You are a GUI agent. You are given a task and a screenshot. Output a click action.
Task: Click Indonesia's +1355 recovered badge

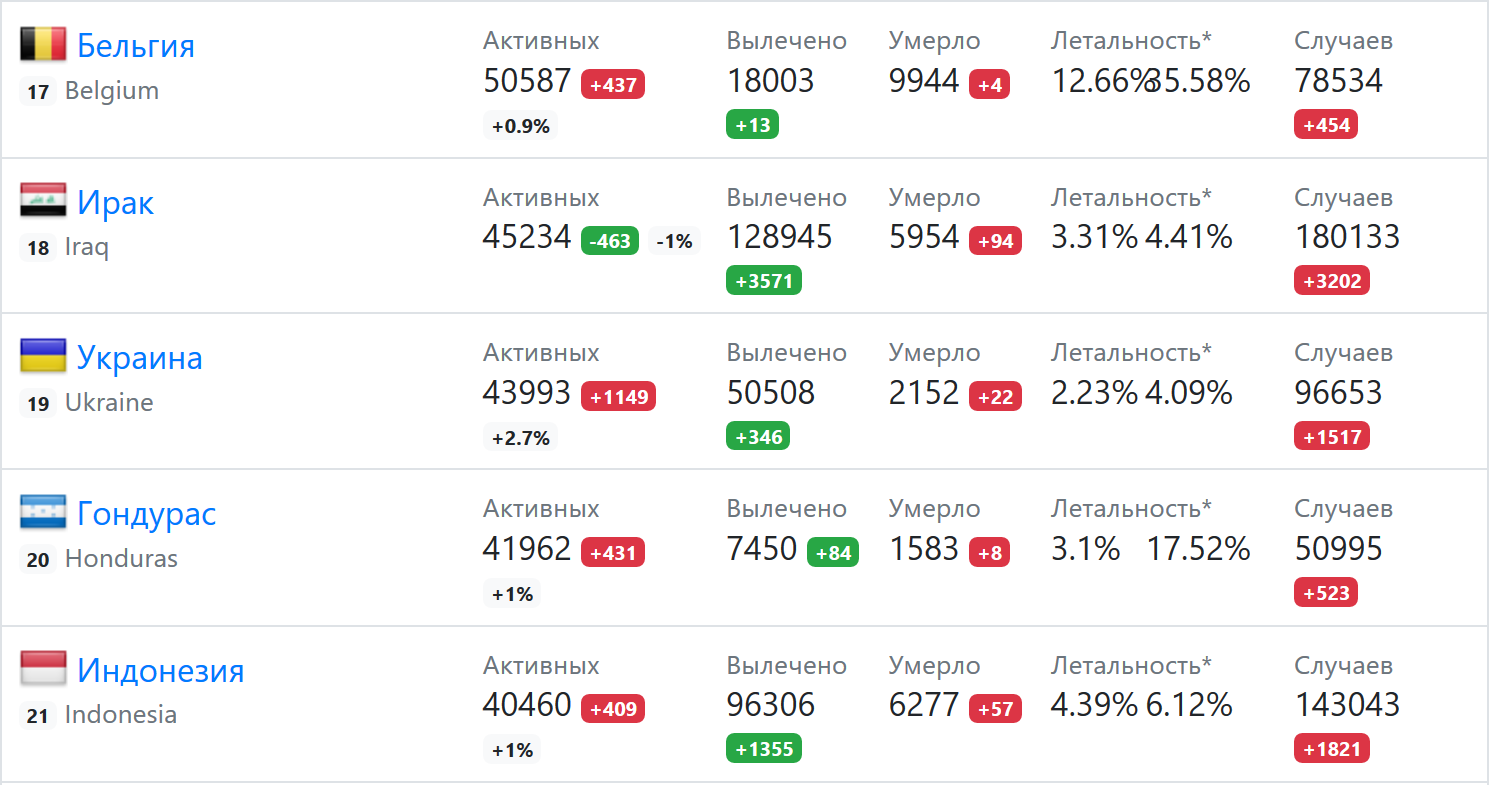tap(764, 749)
